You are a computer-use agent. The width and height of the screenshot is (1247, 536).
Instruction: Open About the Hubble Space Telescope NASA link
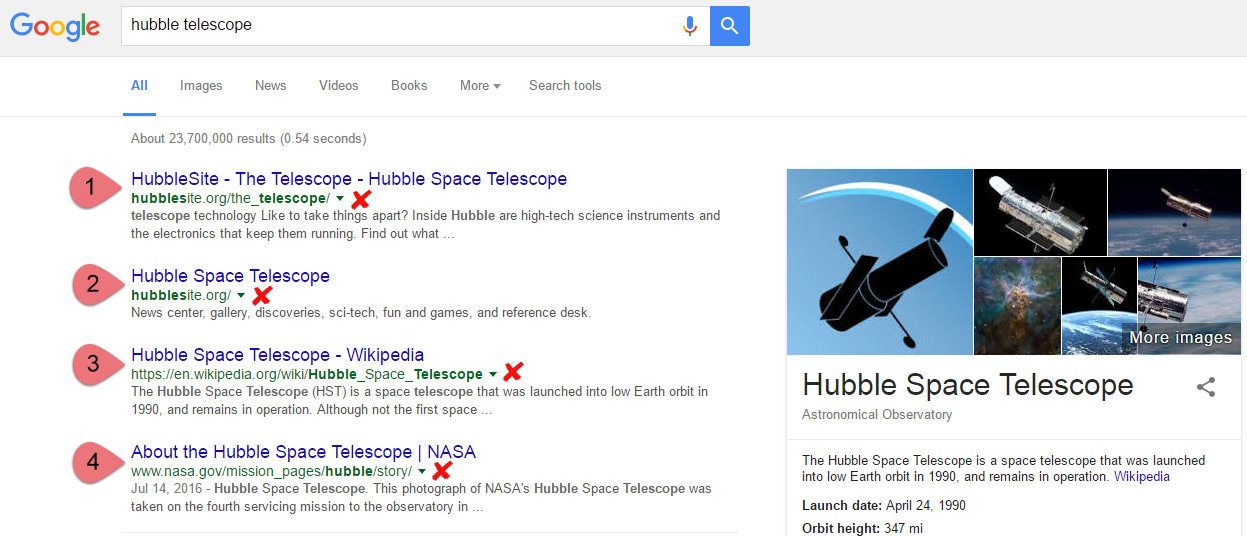coord(303,452)
